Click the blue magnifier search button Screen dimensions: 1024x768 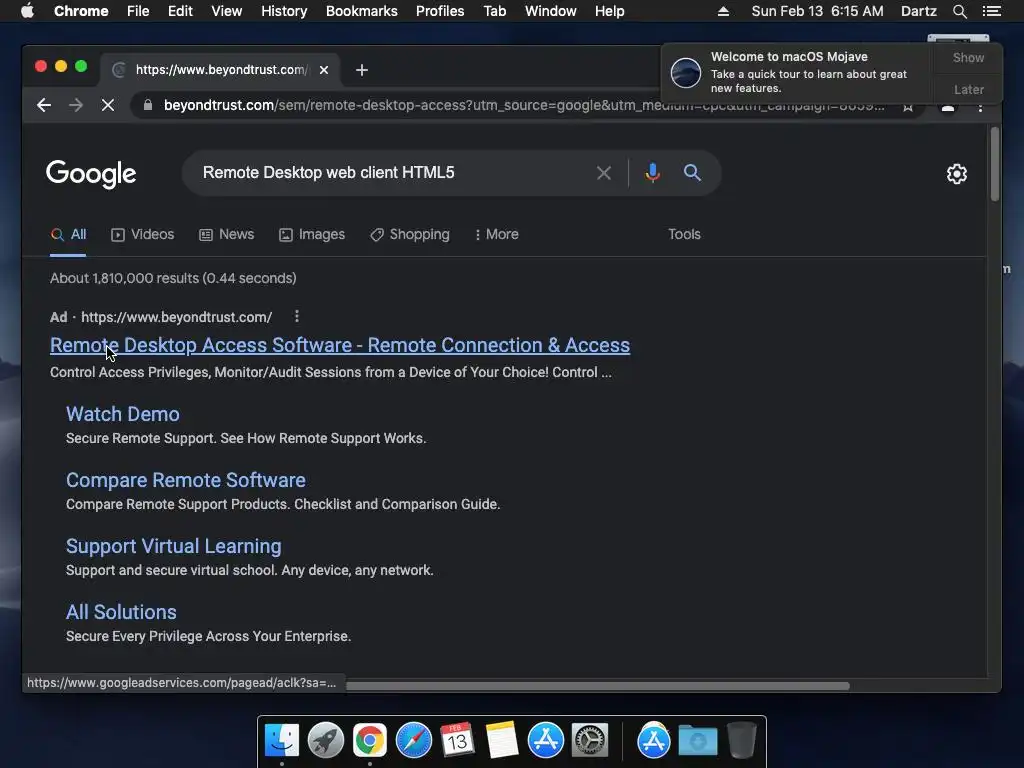692,173
